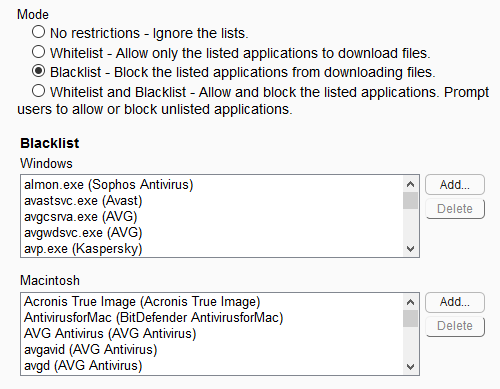This screenshot has height=389, width=500.
Task: Click Add button for Windows blacklist
Action: click(x=455, y=184)
